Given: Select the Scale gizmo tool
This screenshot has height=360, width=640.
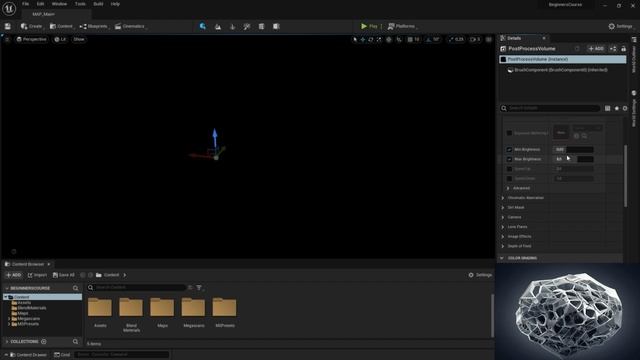Looking at the screenshot, I should [x=379, y=40].
